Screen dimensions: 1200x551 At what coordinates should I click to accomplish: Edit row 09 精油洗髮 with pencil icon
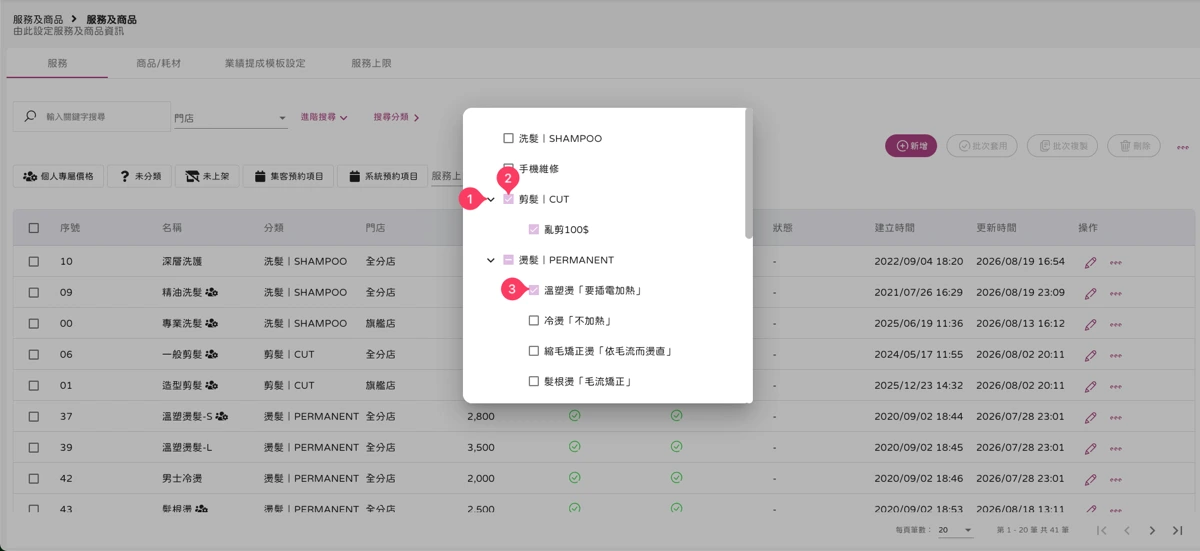(x=1090, y=293)
